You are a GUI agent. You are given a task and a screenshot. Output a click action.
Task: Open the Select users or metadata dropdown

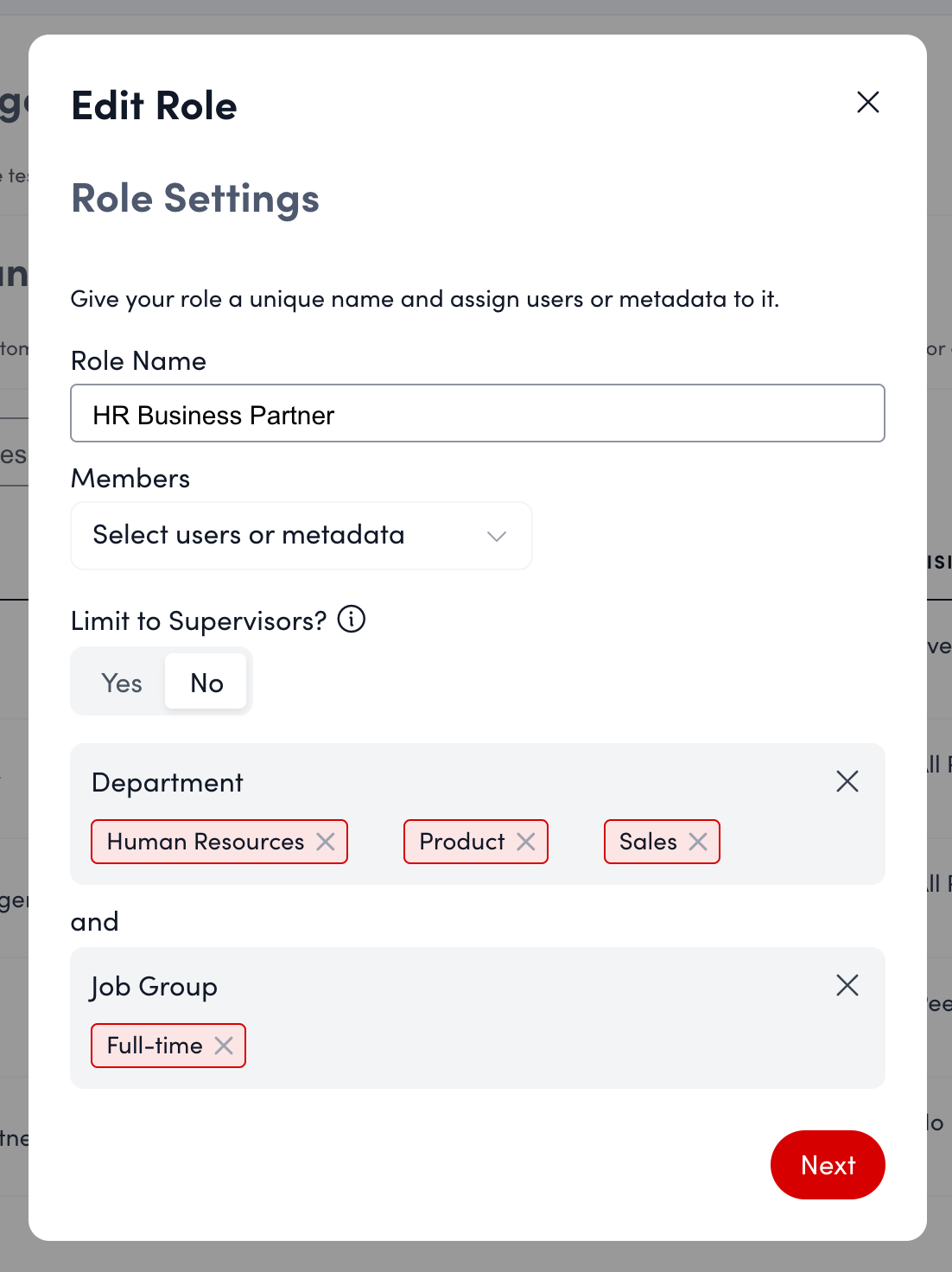tap(285, 536)
